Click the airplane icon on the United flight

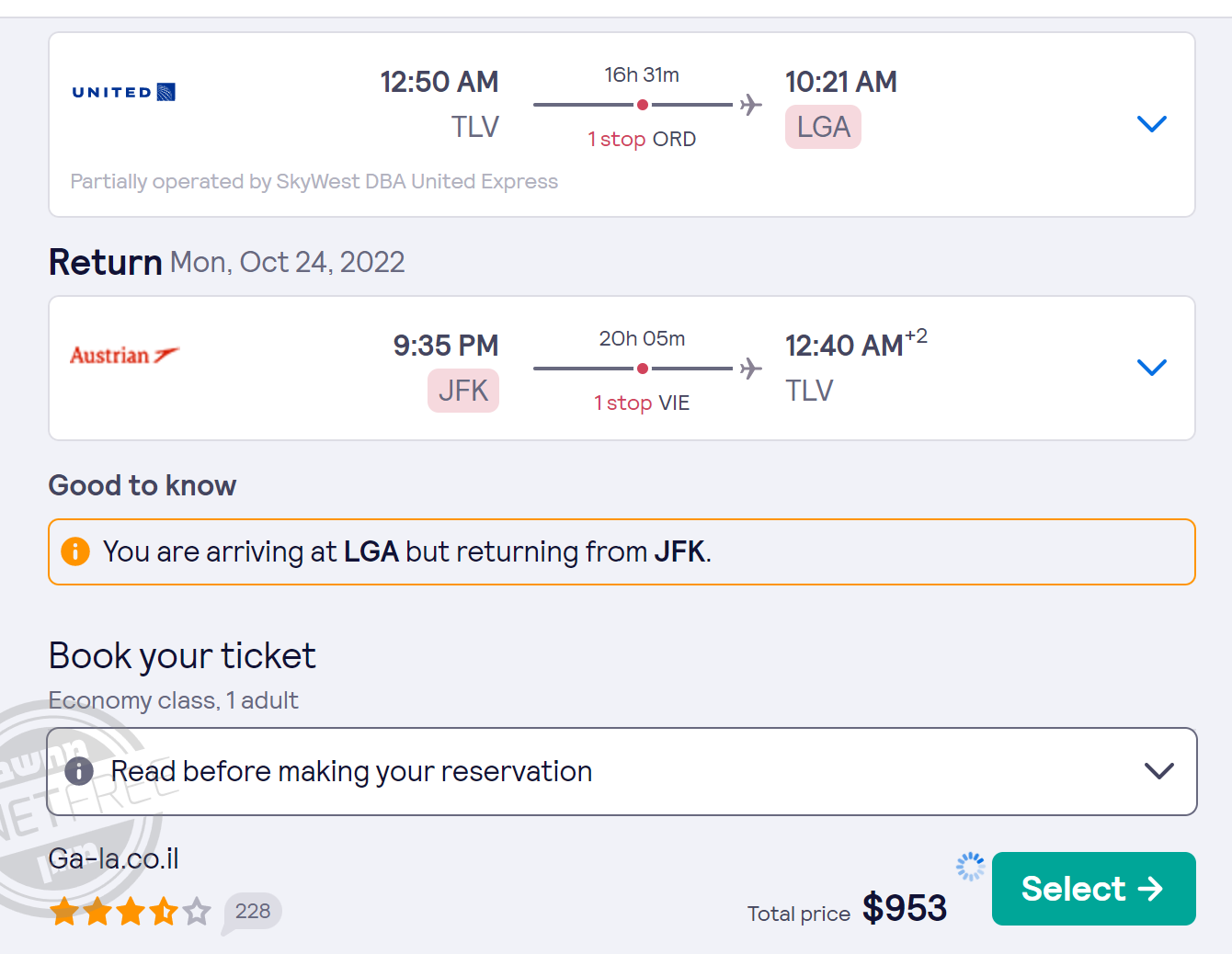point(751,105)
